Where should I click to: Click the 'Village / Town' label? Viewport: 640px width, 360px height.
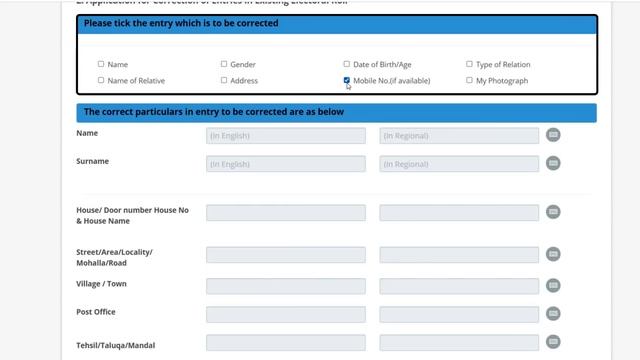101,284
